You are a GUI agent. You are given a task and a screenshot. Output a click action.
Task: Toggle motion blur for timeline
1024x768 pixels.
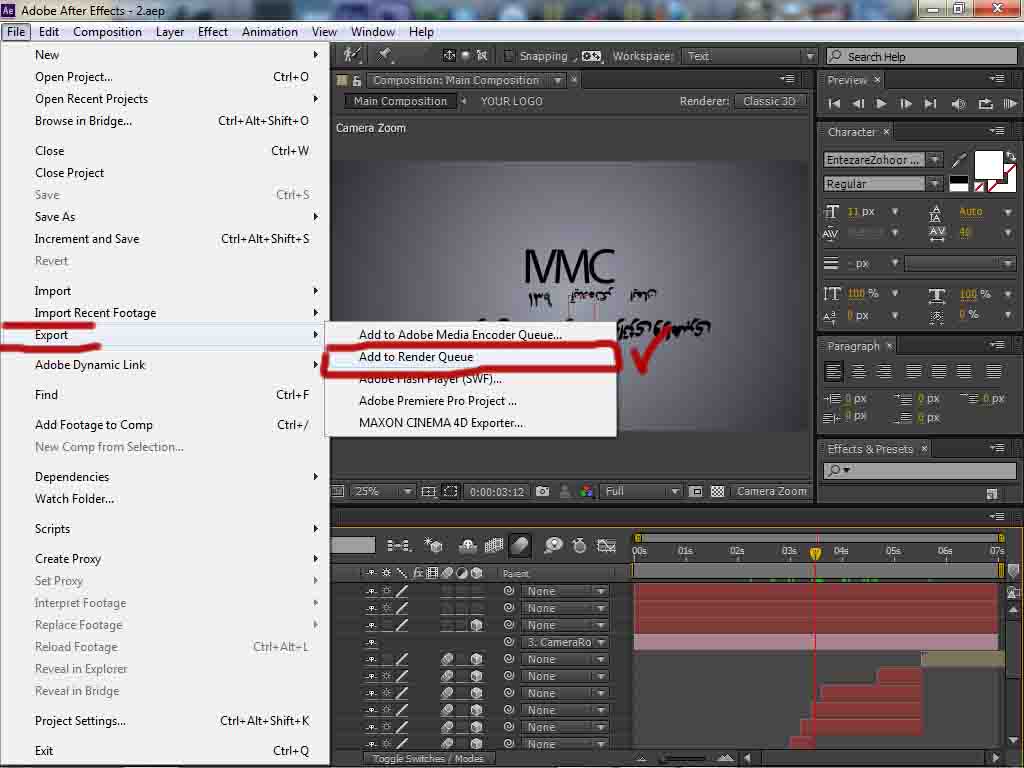520,545
